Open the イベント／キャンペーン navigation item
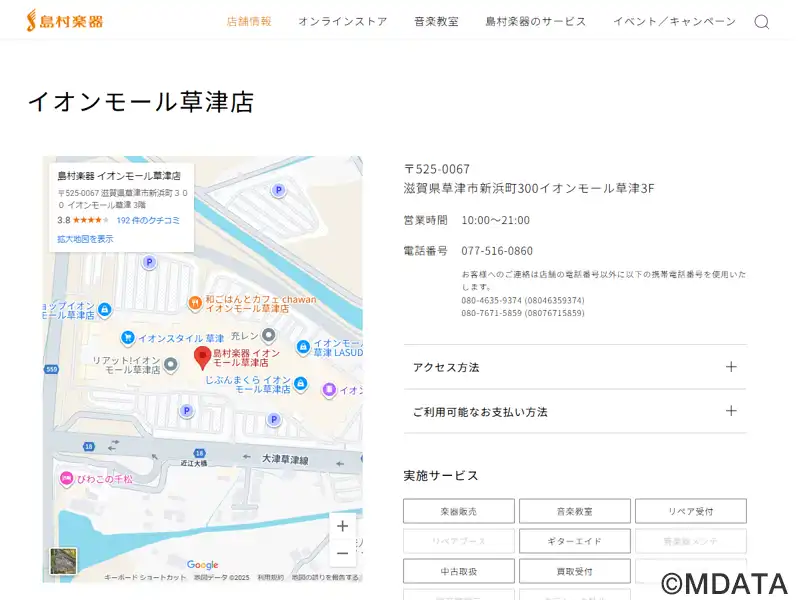 point(674,21)
